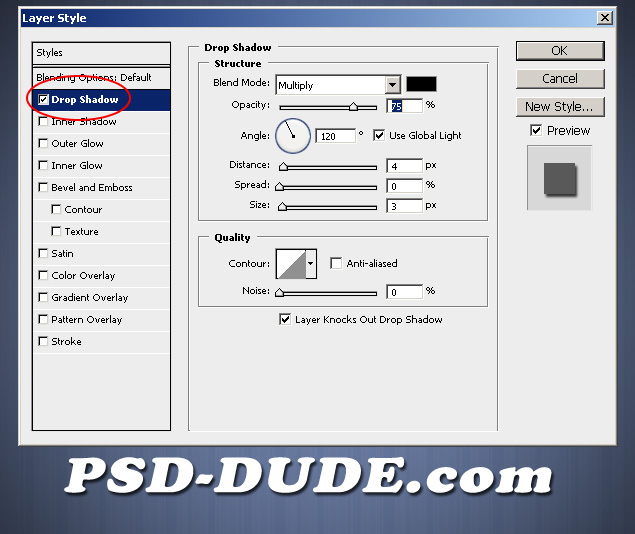
Task: Open the Outer Glow settings label
Action: coord(77,143)
